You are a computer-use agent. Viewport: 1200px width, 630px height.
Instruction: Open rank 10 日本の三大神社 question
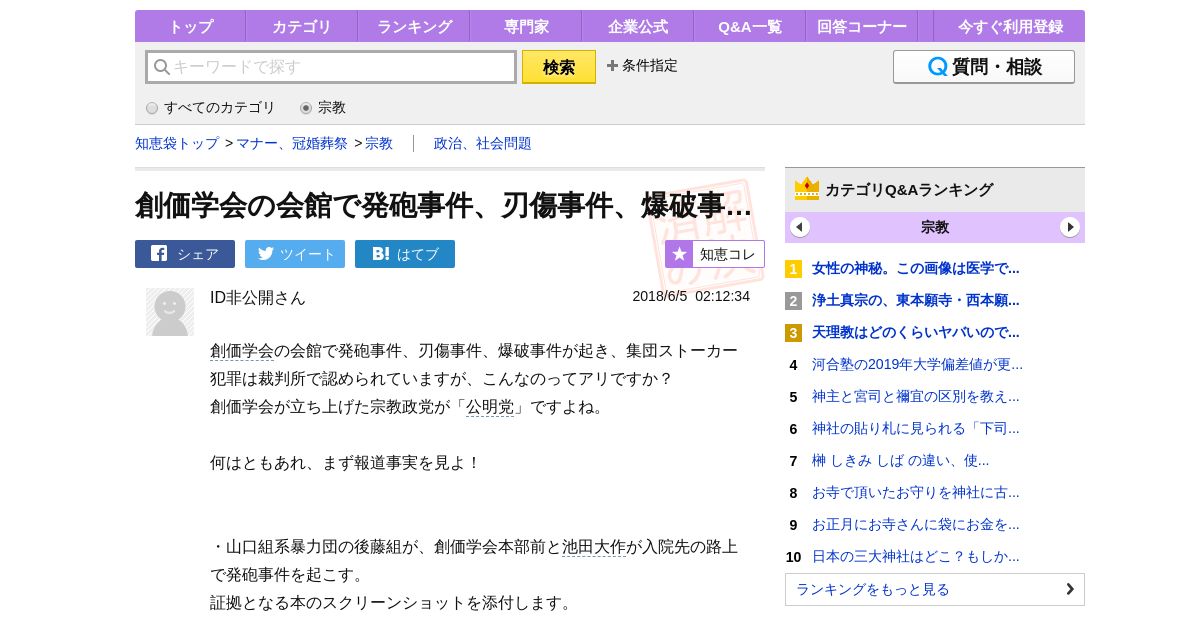[x=916, y=556]
